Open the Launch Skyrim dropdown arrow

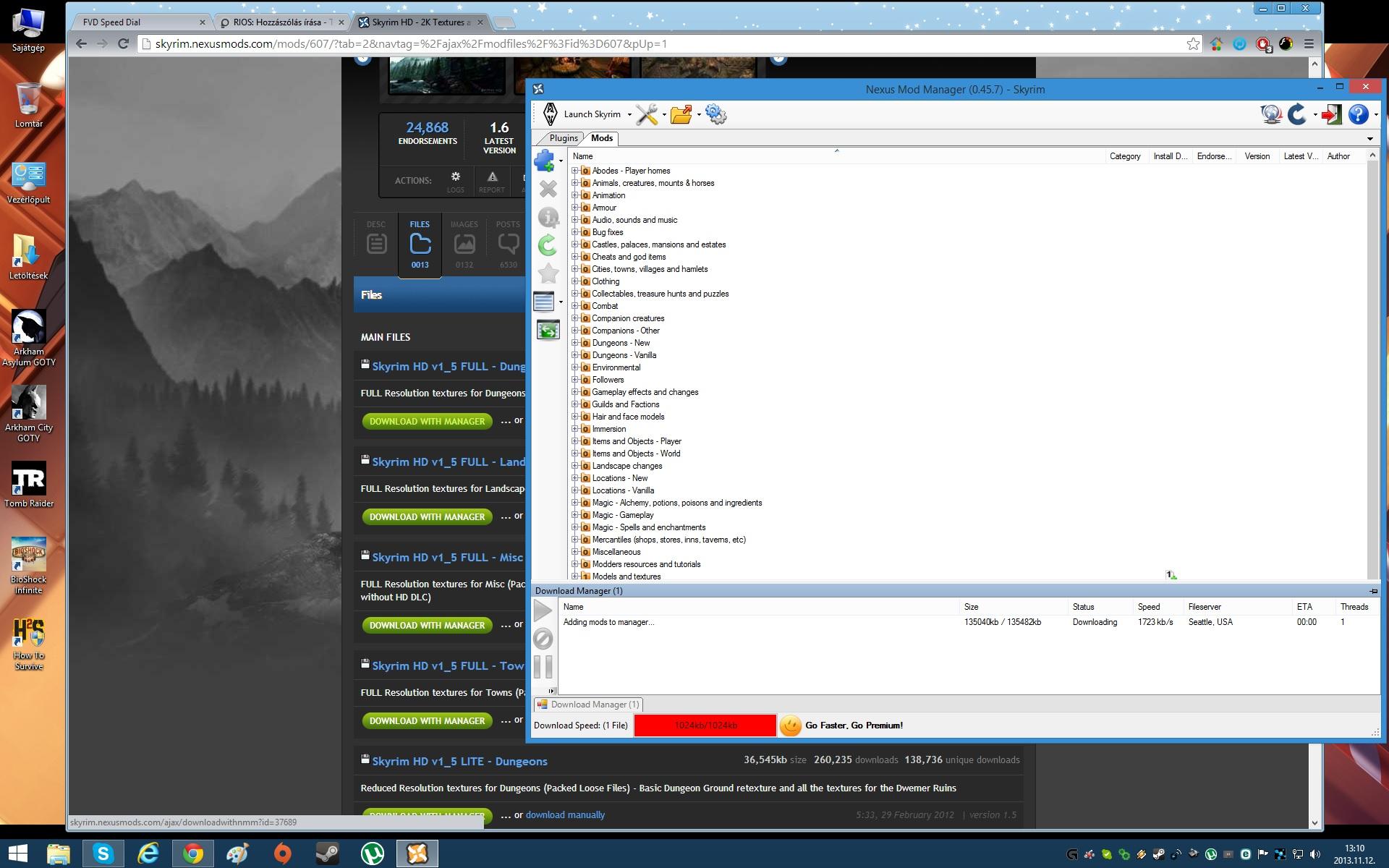coord(629,115)
